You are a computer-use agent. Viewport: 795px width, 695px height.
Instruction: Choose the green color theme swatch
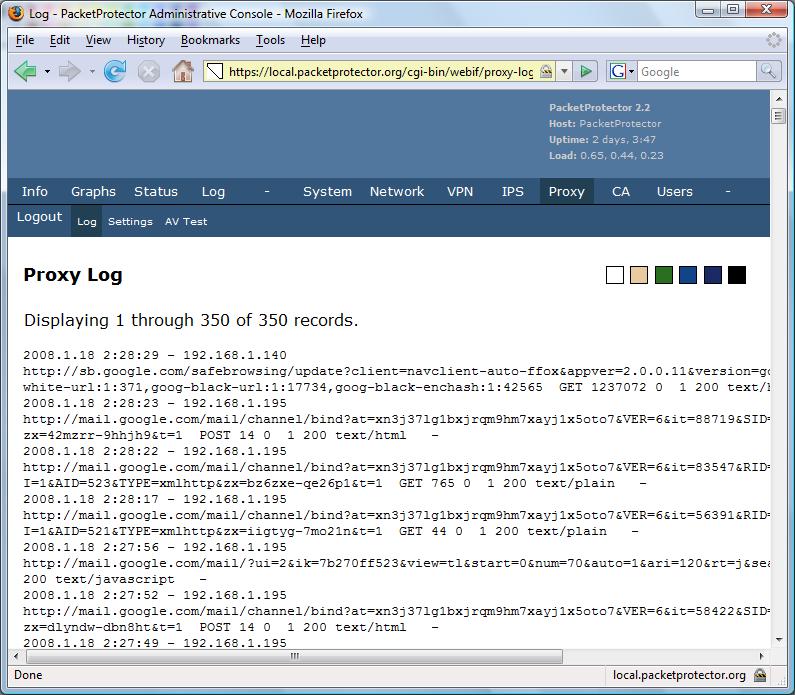[664, 275]
